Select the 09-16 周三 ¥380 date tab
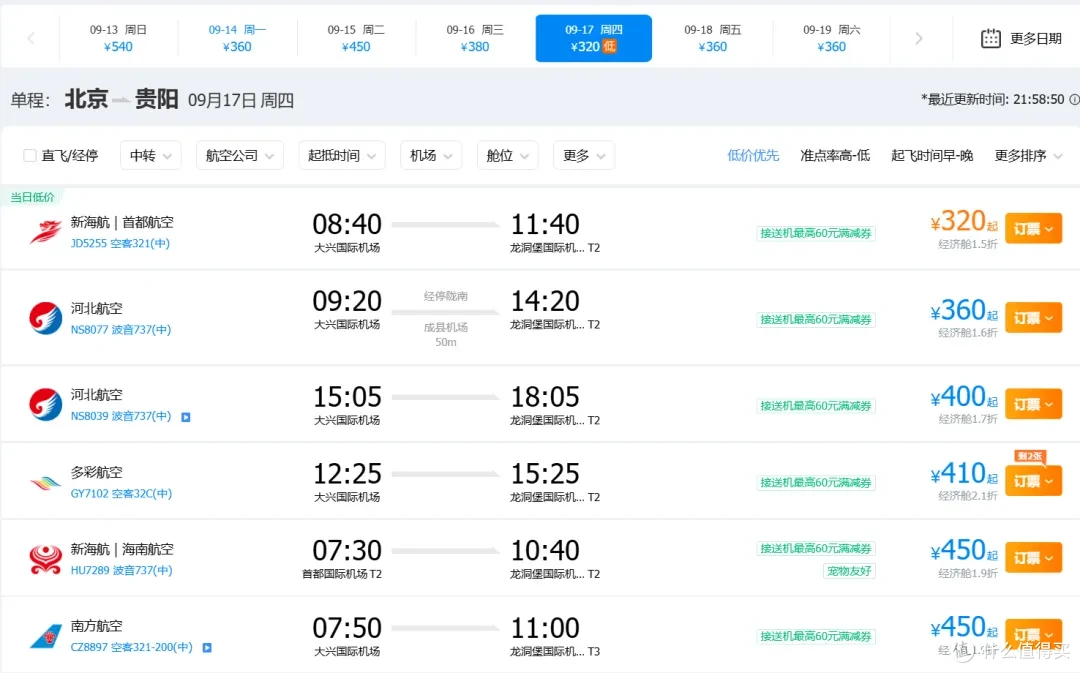The height and width of the screenshot is (673, 1080). 475,38
